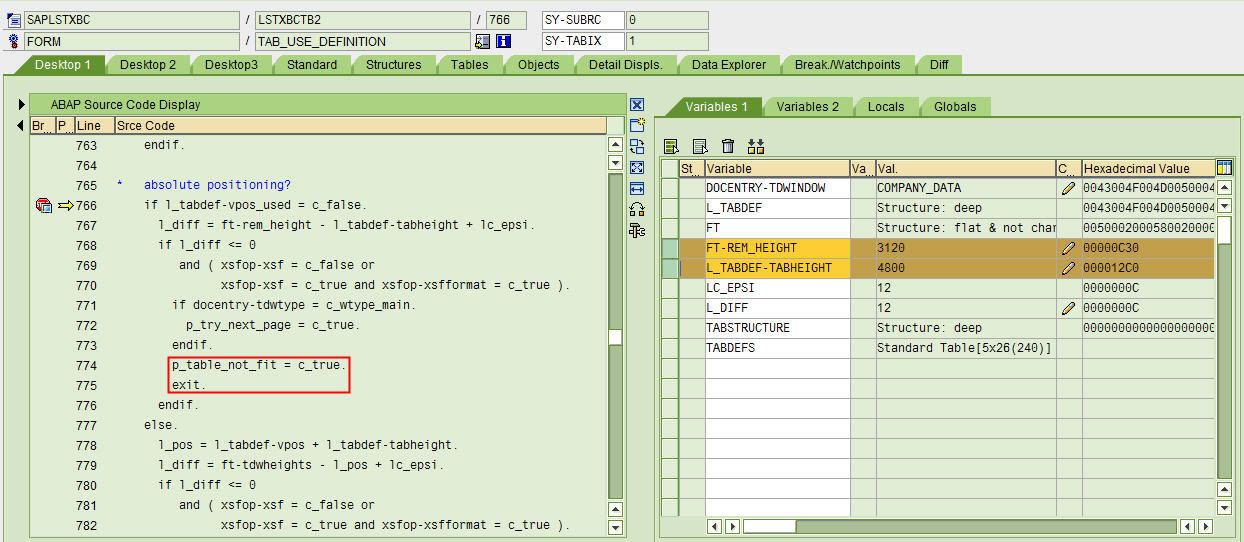
Task: Click the breakpoint icon at line 766
Action: point(43,206)
